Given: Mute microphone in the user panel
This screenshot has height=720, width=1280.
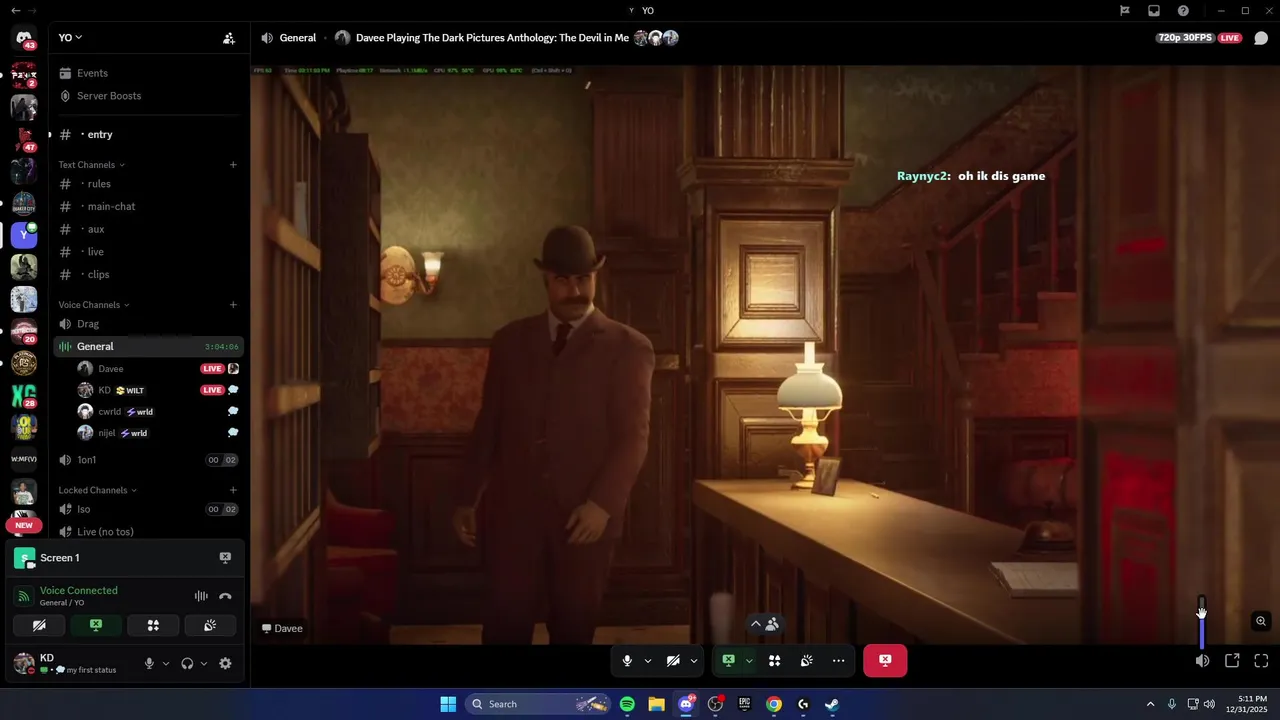Looking at the screenshot, I should tap(149, 663).
